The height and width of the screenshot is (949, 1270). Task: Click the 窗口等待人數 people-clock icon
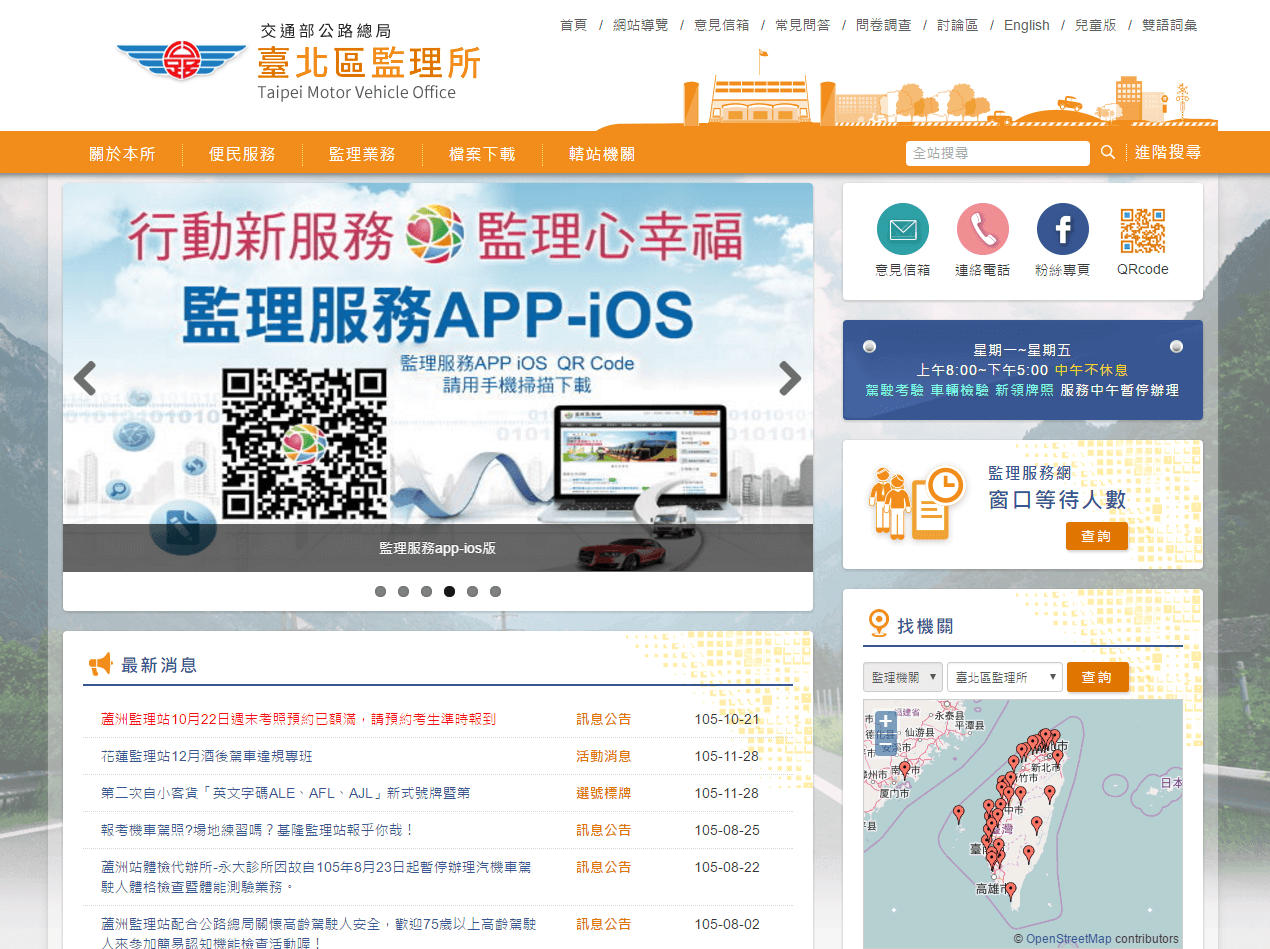(x=916, y=502)
